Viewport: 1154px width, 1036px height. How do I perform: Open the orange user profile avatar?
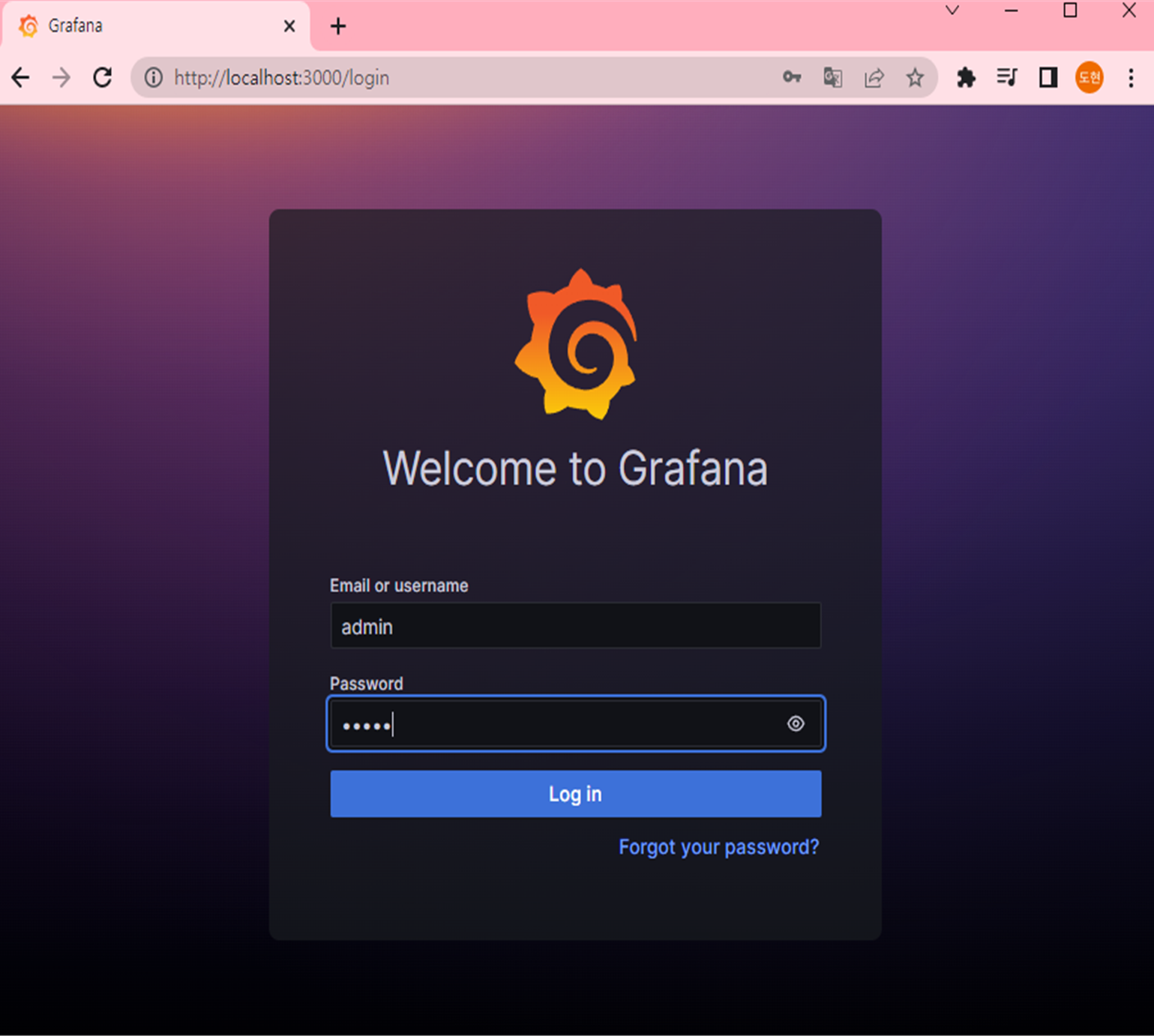(x=1090, y=77)
